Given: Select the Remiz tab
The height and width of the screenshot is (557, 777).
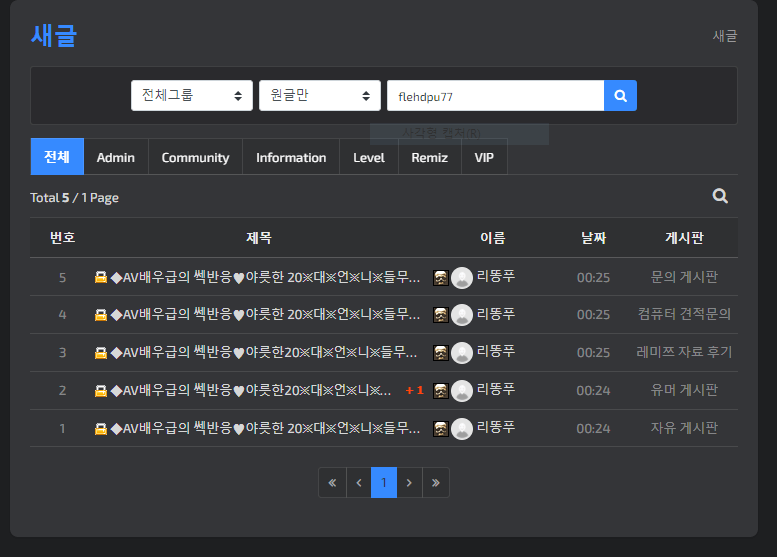Looking at the screenshot, I should 430,158.
